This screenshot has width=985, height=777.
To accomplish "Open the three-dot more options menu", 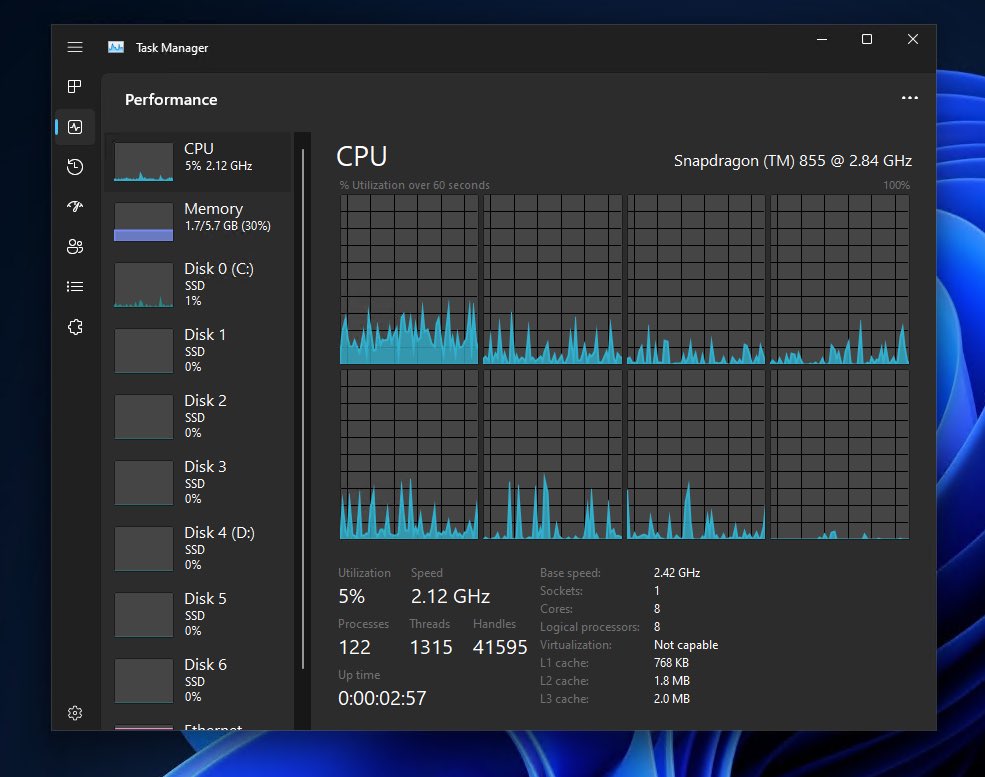I will 910,98.
